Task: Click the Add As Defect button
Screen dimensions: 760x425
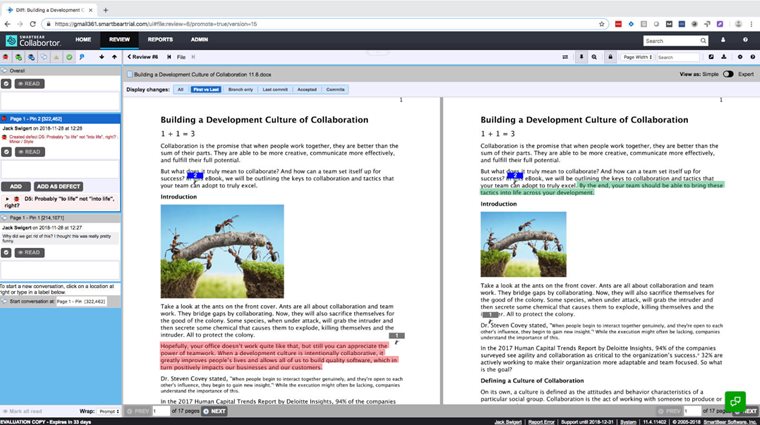Action: click(58, 187)
